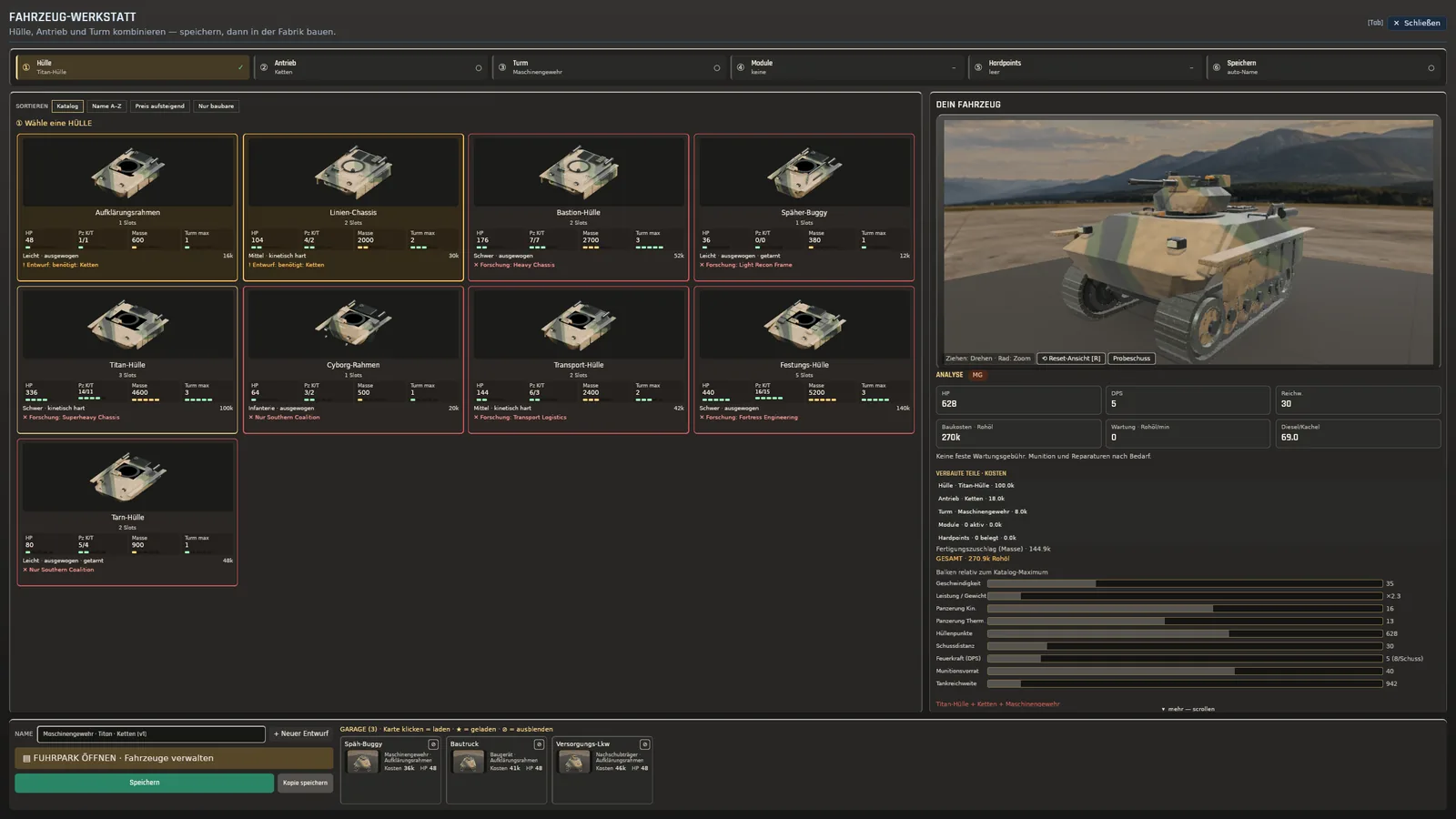
Task: Click the vehicle NAME input field
Action: tap(151, 733)
